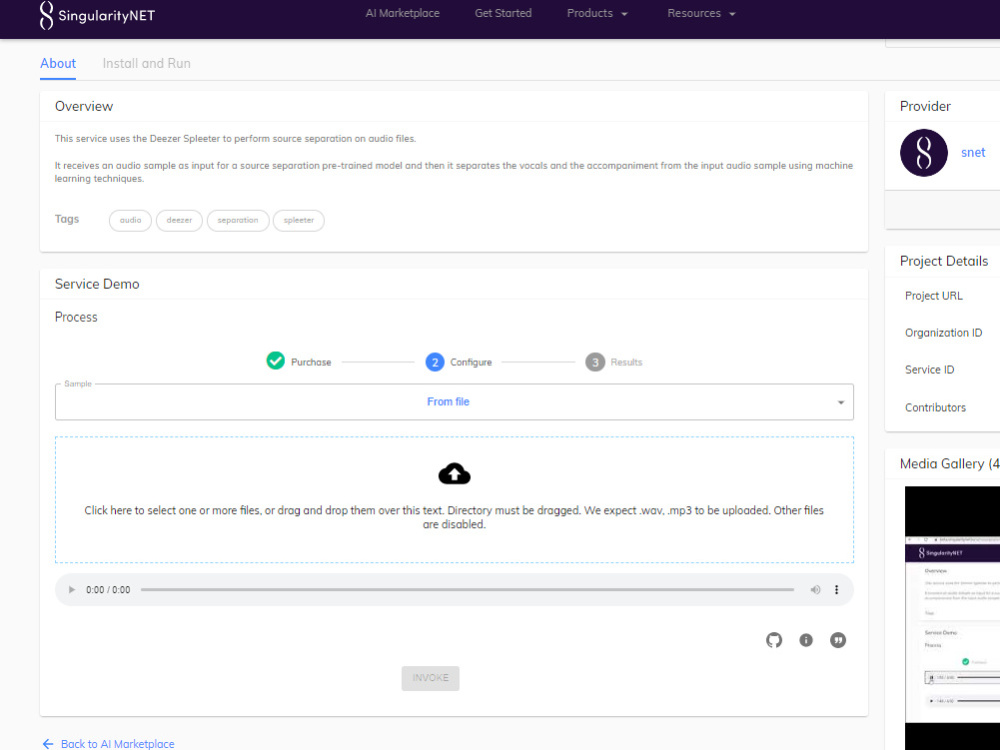
Task: Click the info icon below the audio player
Action: 806,640
